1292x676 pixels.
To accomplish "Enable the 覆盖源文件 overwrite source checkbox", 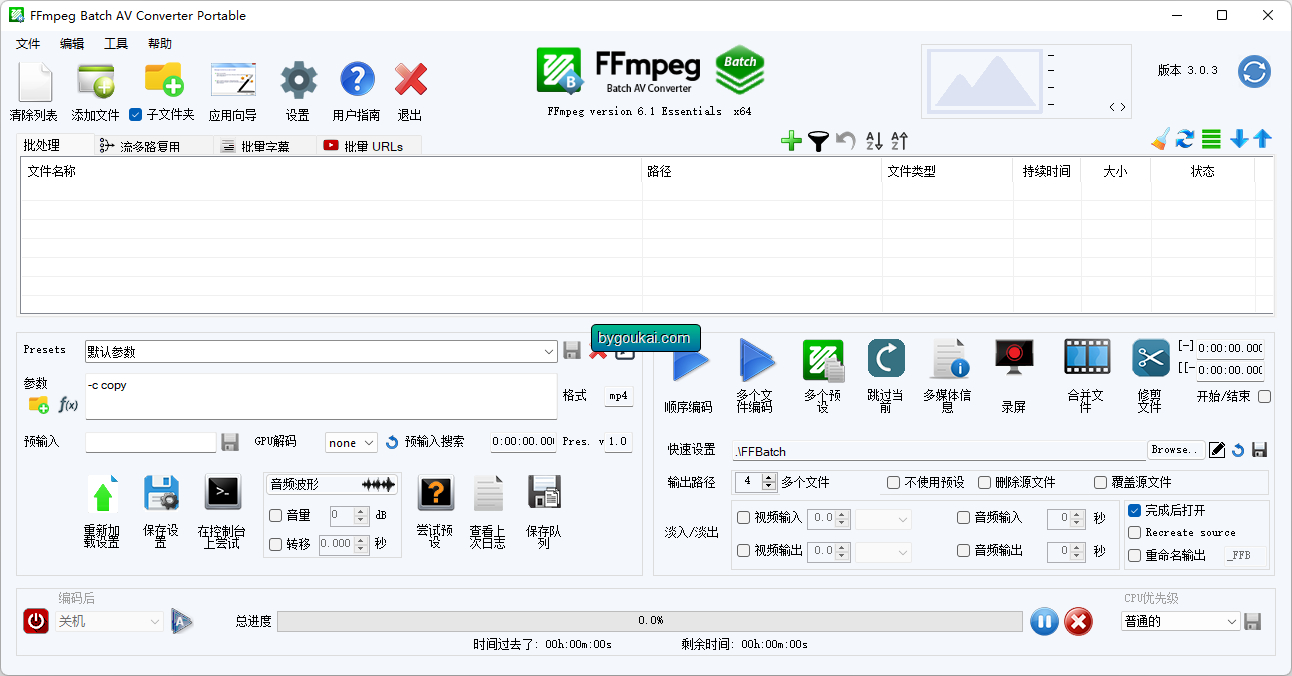I will point(1099,483).
